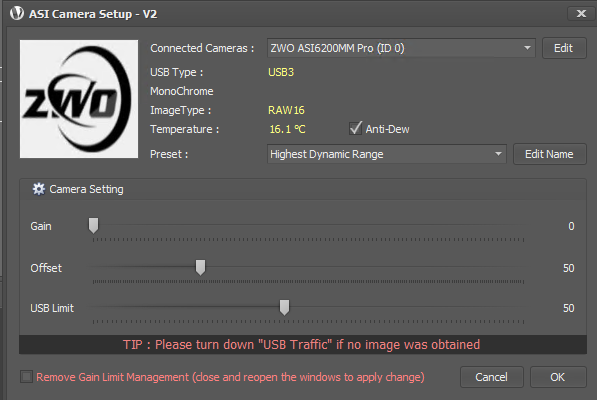Click the 16.1 °C temperature reading

coord(287,129)
